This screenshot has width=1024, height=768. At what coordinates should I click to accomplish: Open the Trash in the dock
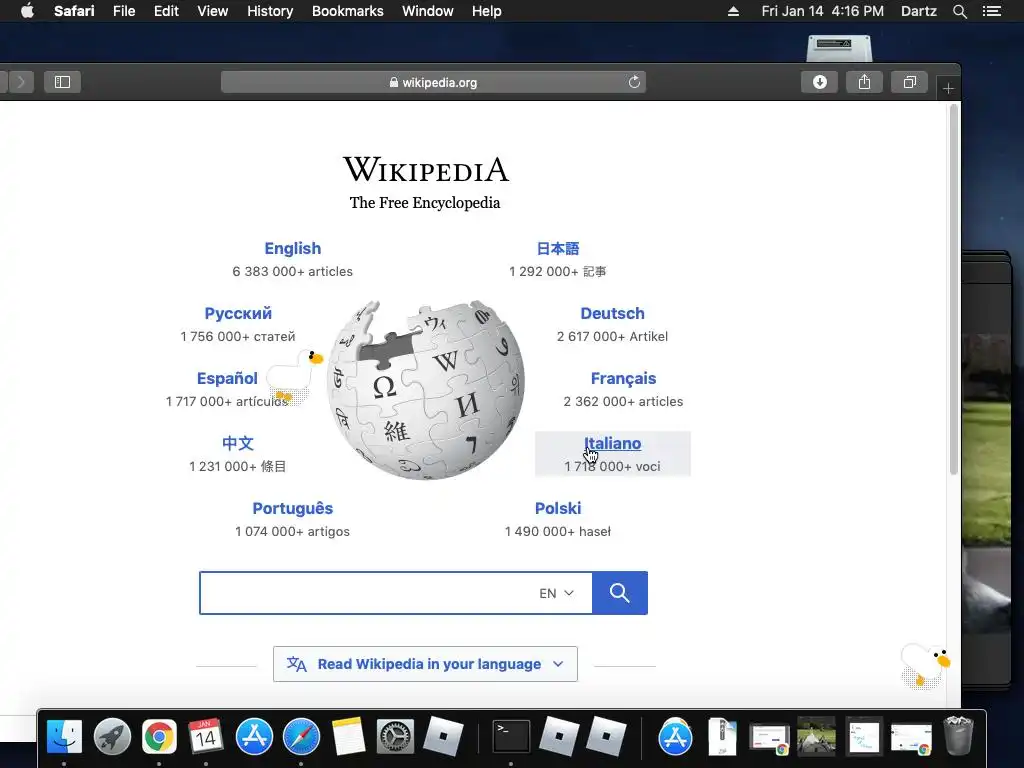958,737
